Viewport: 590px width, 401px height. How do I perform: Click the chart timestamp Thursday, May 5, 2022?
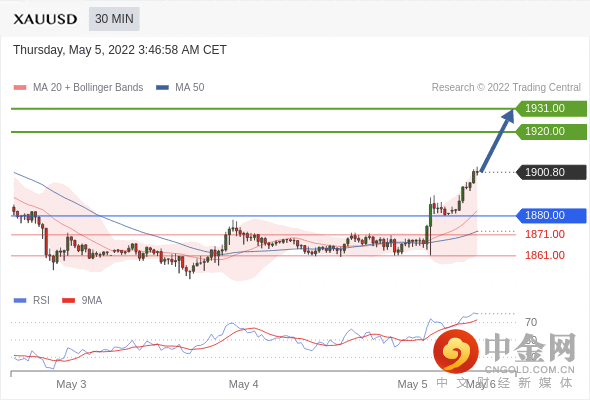click(x=120, y=50)
